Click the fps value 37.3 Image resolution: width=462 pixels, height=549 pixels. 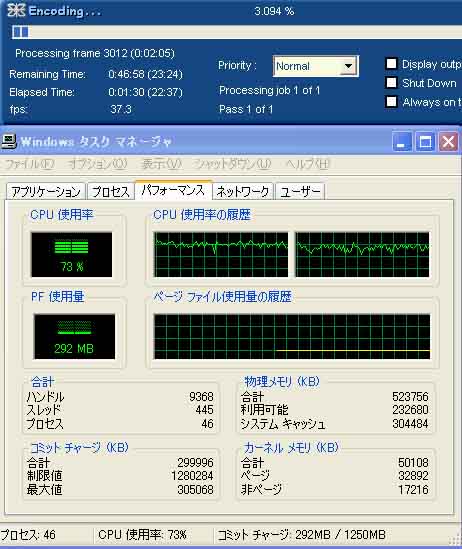pyautogui.click(x=121, y=109)
